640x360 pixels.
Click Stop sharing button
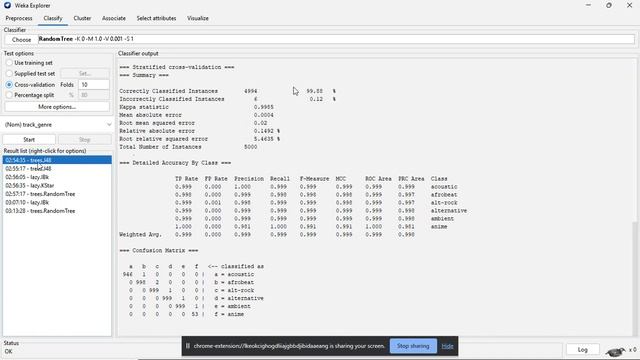coord(413,346)
